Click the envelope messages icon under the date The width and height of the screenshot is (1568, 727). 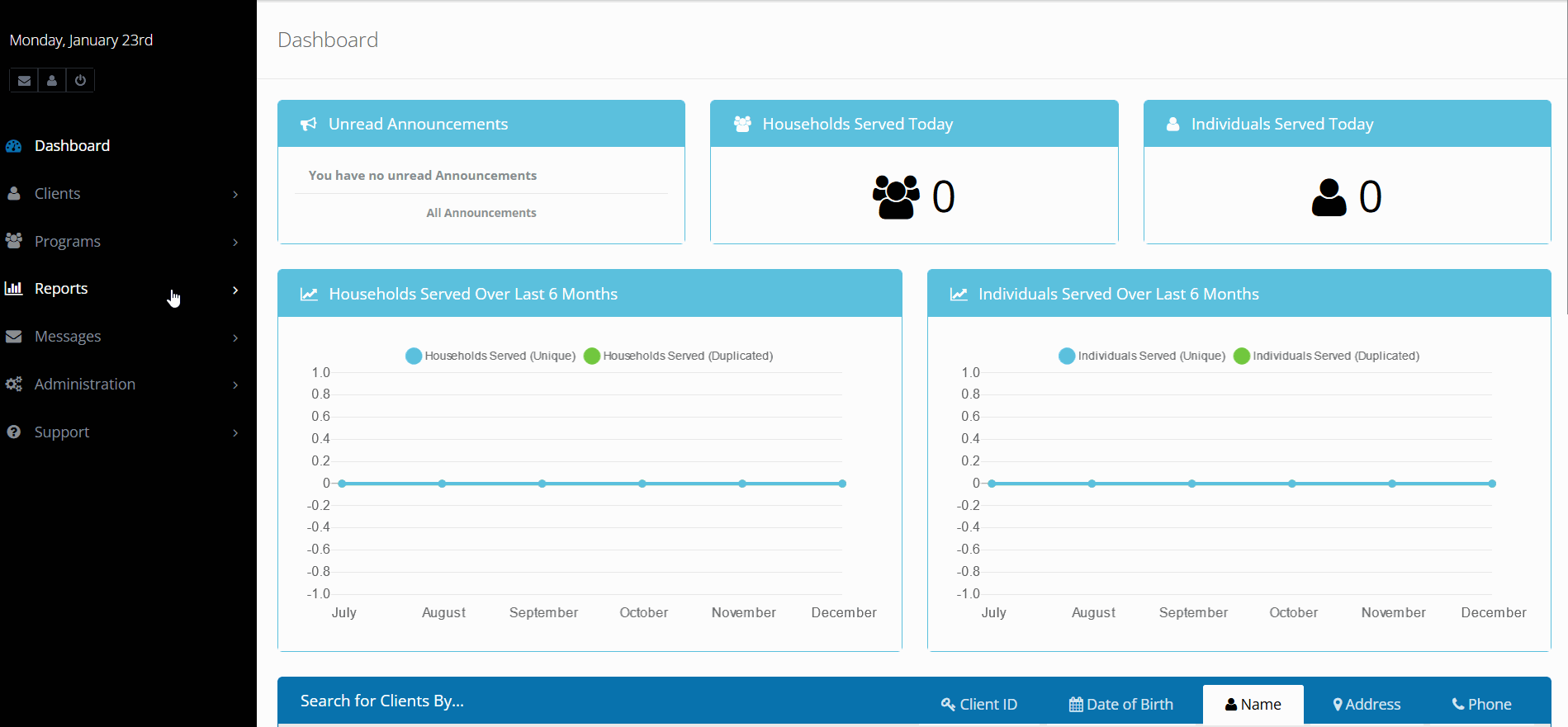[x=24, y=81]
